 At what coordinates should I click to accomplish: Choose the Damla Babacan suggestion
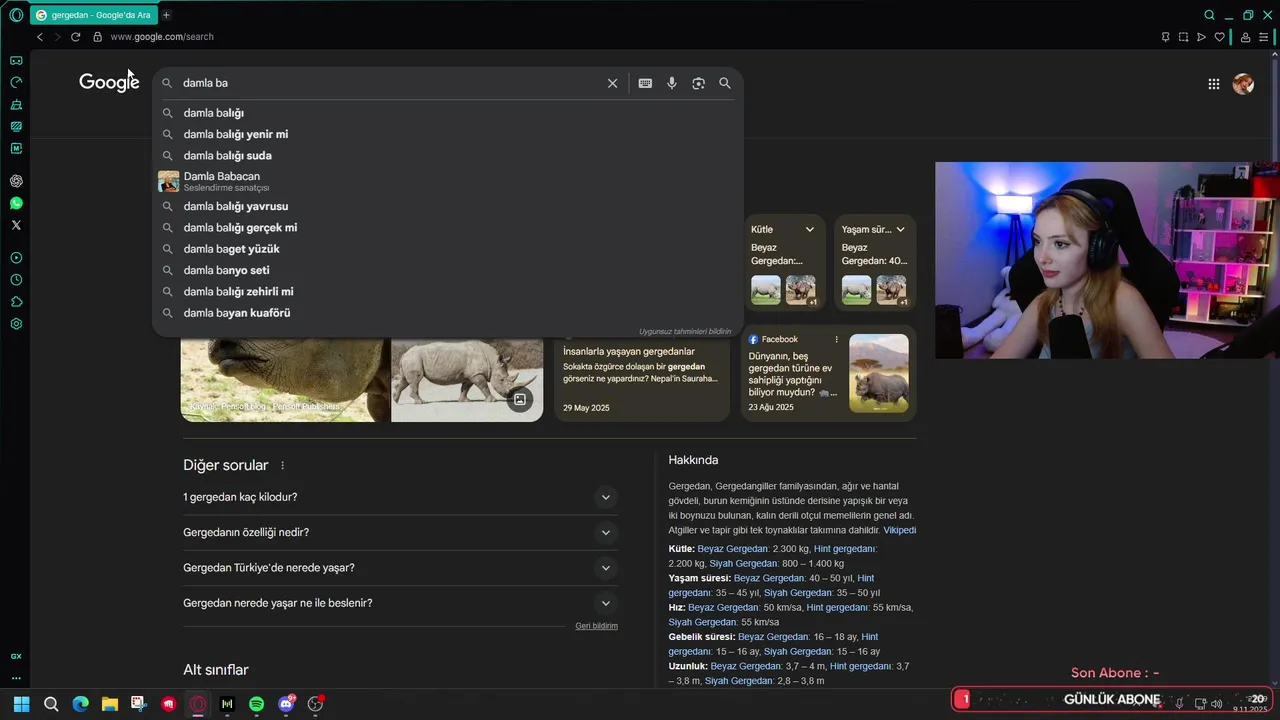[448, 181]
